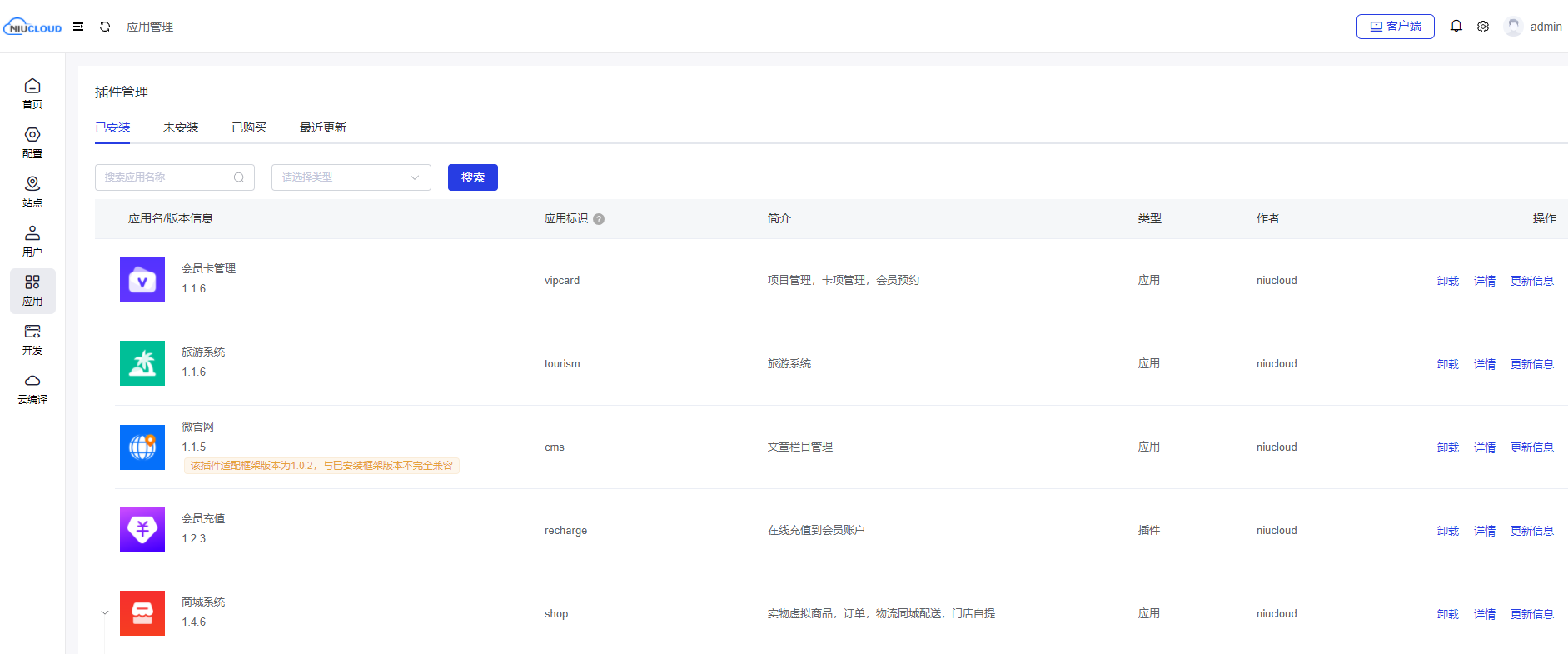Click 卸载 for 会员卡管理 vipcard
The width and height of the screenshot is (1568, 654).
tap(1447, 281)
